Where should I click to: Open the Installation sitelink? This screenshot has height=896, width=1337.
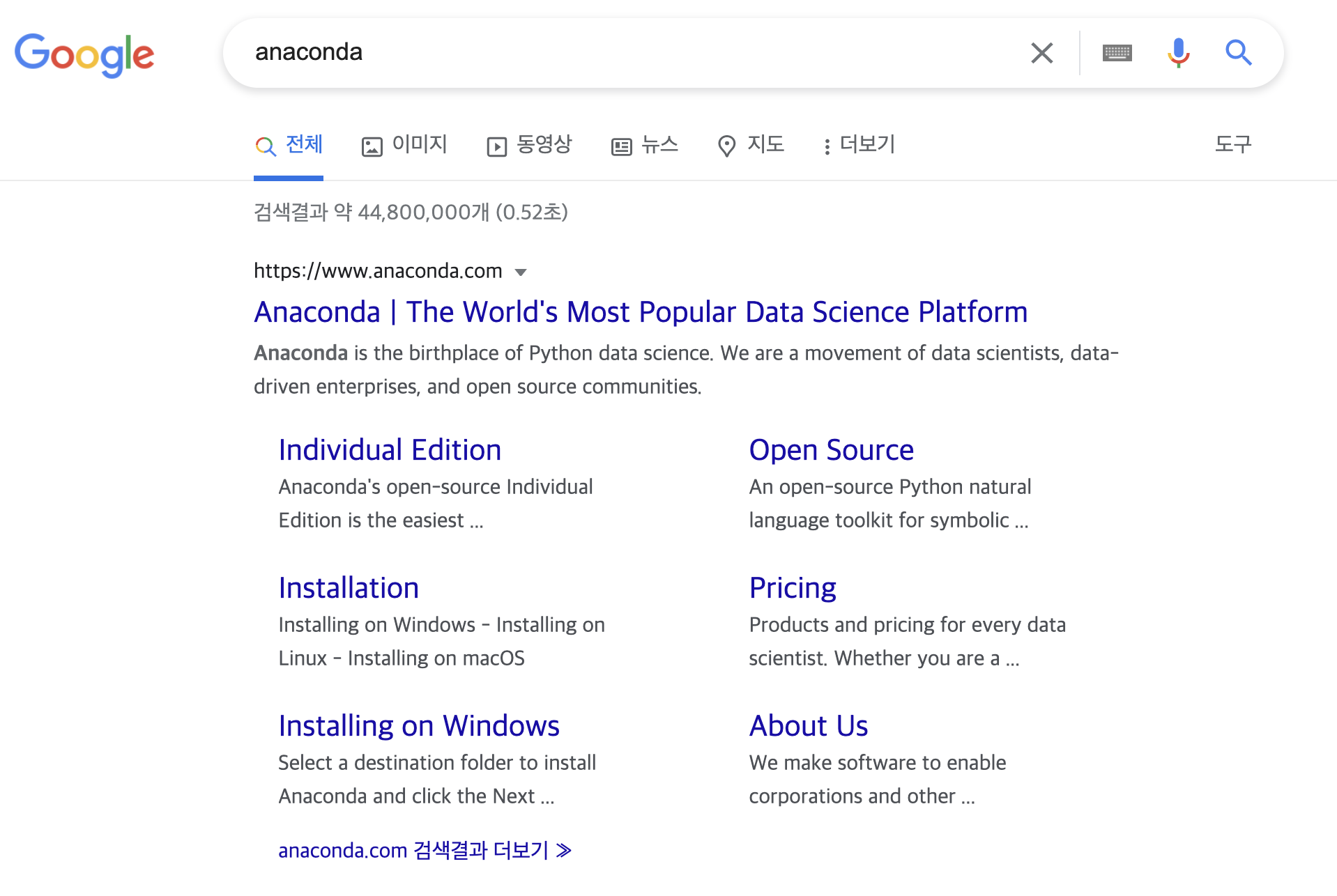pos(349,588)
